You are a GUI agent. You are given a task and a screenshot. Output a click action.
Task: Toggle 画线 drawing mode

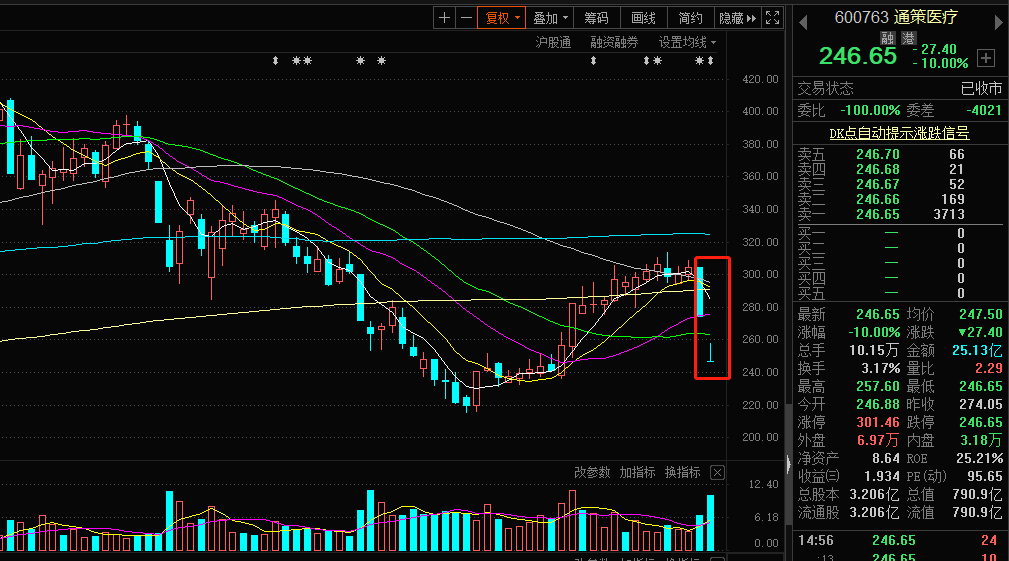click(643, 18)
